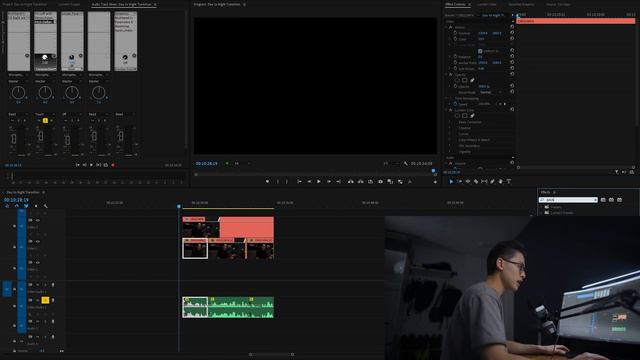Screen dimensions: 640x360
Task: Toggle Linked Selection in timeline
Action: [26, 206]
